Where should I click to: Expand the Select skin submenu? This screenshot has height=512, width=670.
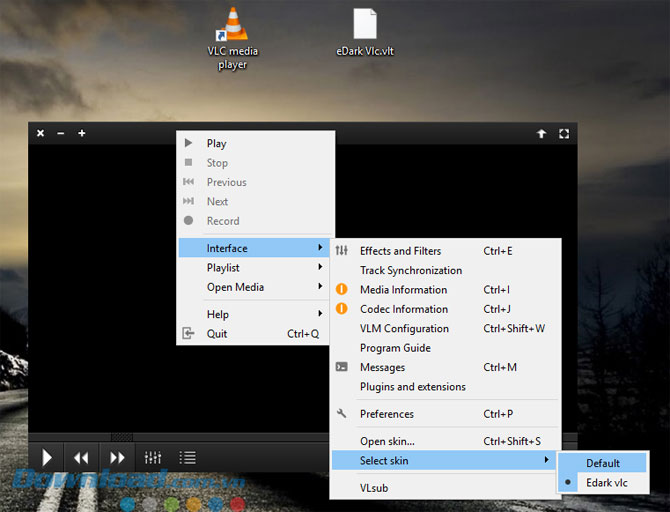(x=444, y=460)
